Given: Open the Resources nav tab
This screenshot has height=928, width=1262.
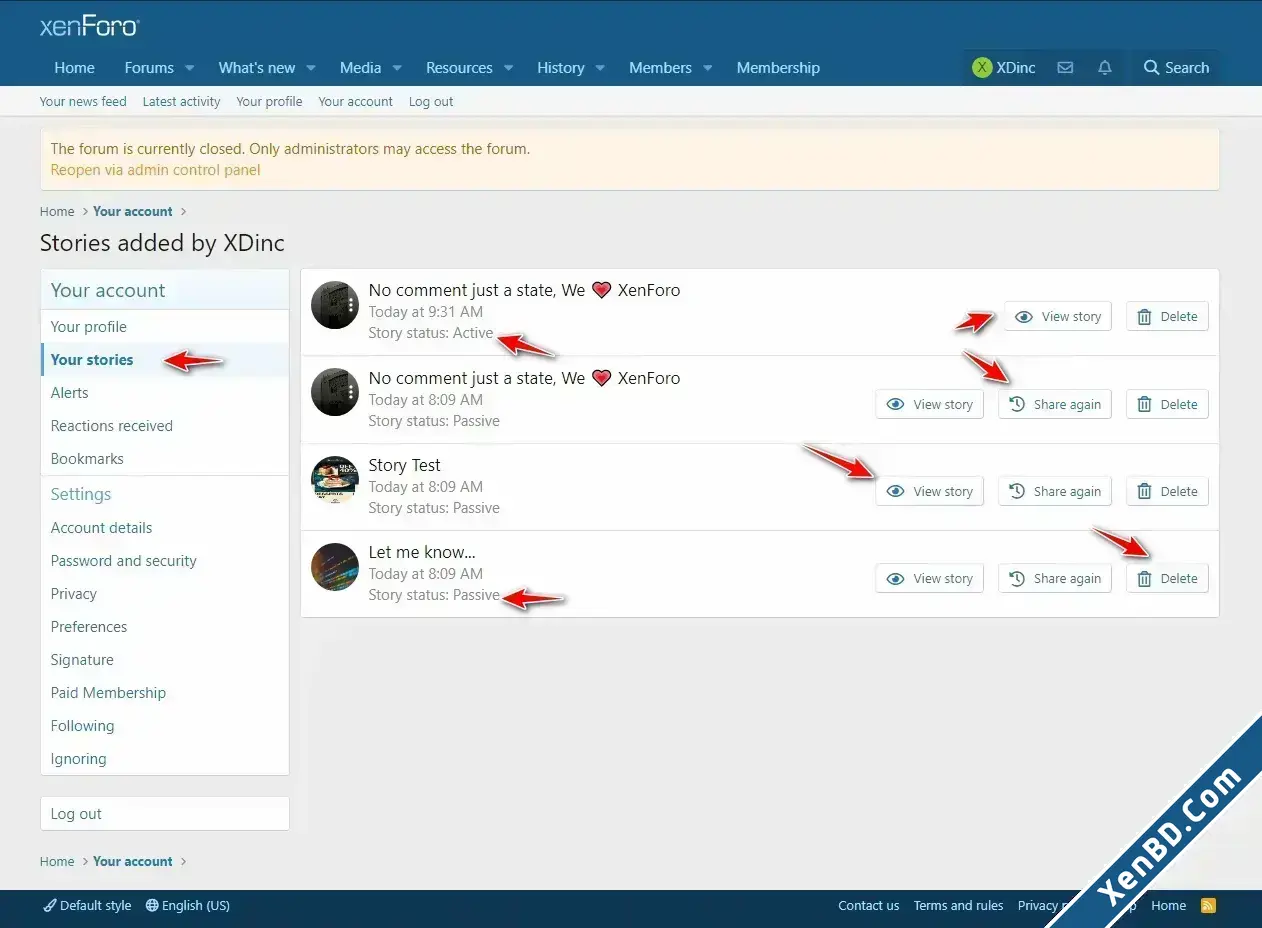Looking at the screenshot, I should pos(459,68).
